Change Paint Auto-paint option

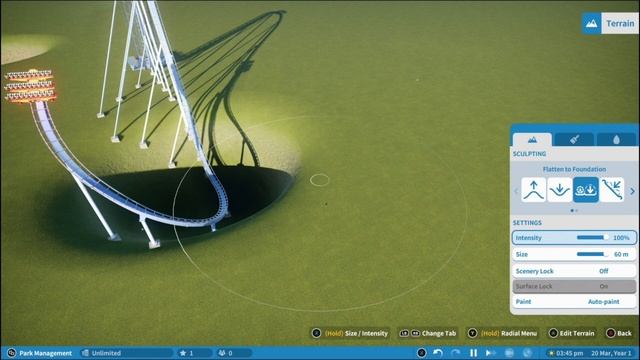pos(574,302)
